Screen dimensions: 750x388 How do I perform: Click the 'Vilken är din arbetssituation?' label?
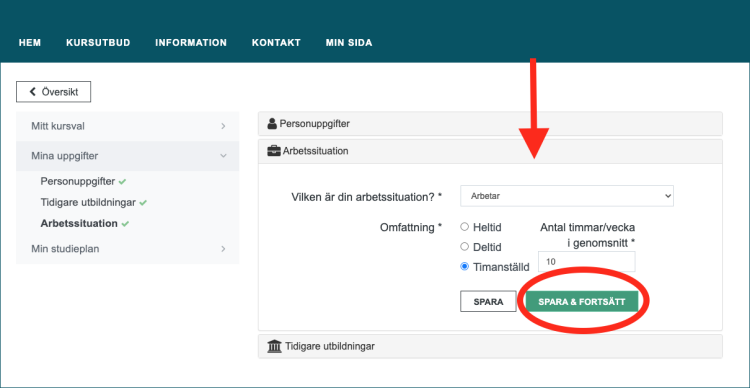coord(366,197)
